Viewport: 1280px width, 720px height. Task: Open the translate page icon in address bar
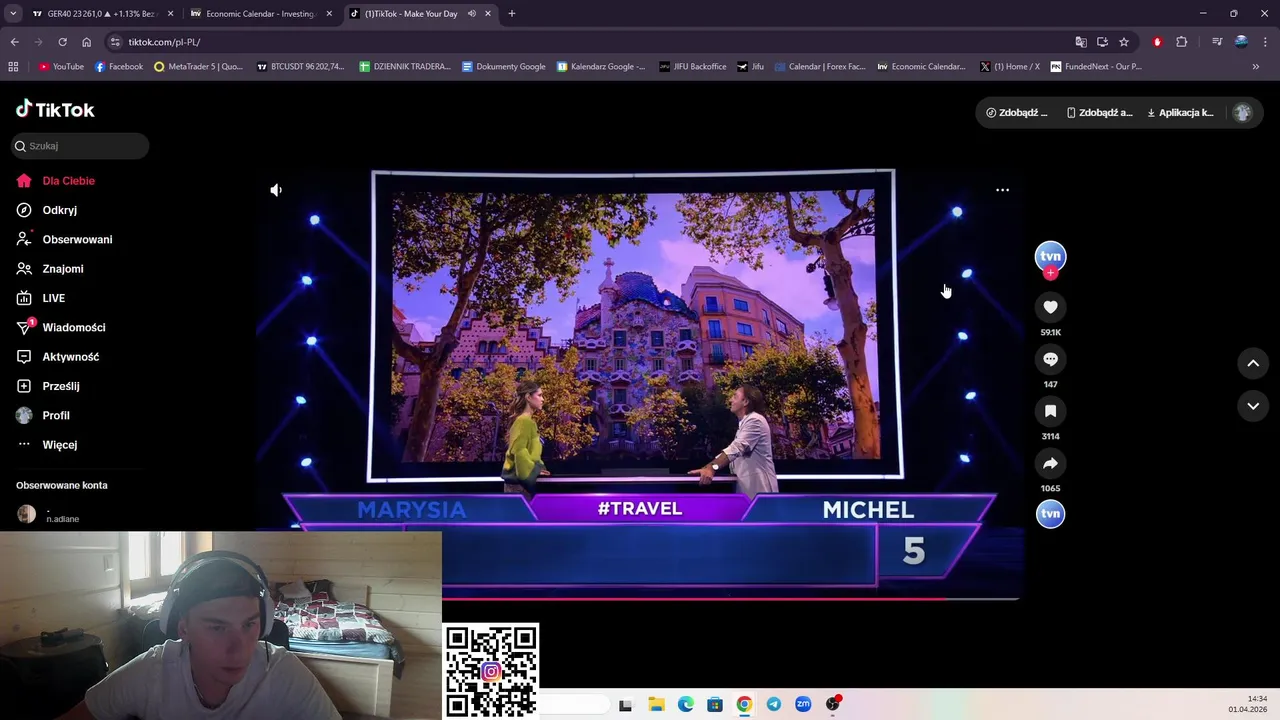click(1081, 42)
